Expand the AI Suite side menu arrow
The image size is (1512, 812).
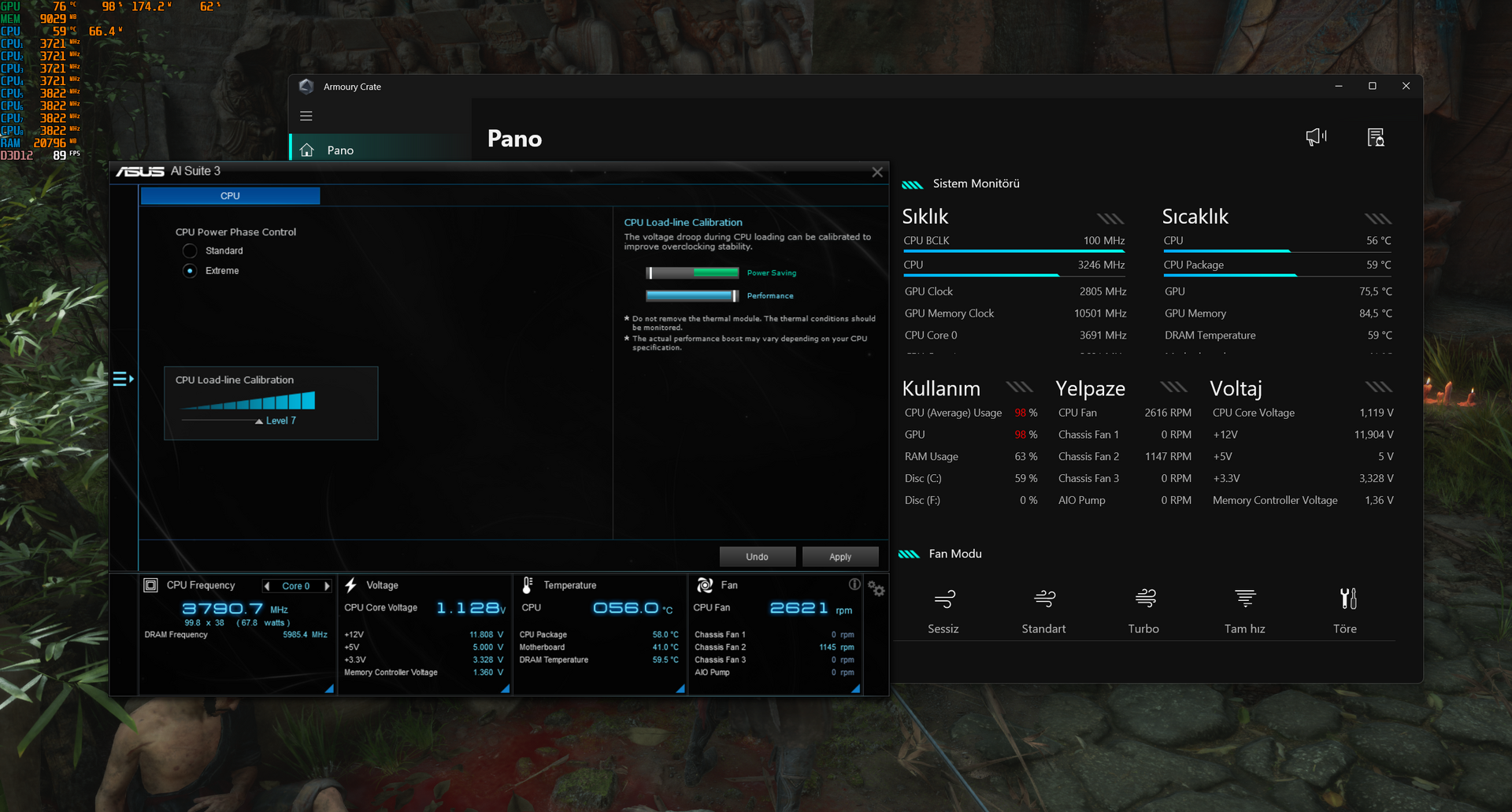[x=124, y=379]
